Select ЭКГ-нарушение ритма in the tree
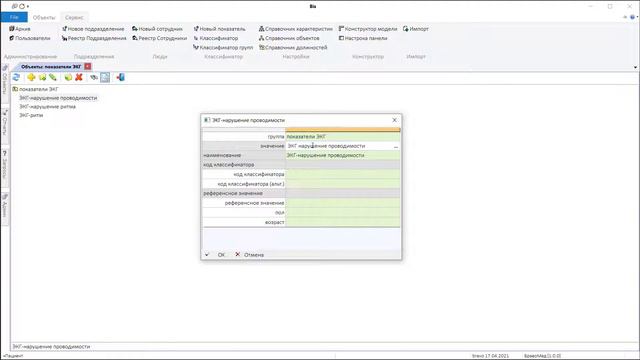The image size is (640, 360). [x=47, y=107]
